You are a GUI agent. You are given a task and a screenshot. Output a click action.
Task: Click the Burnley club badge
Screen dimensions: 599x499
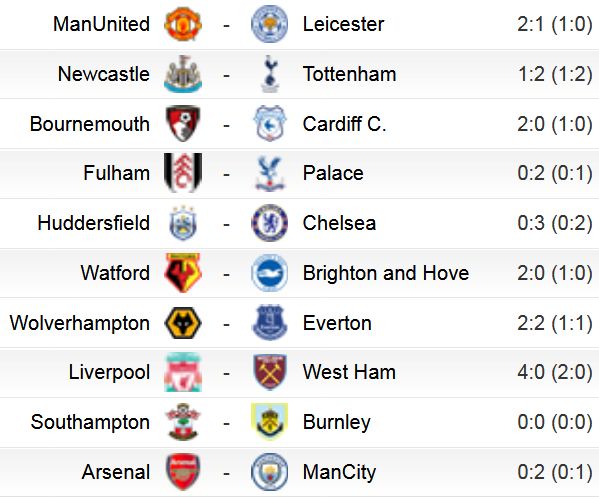point(269,422)
